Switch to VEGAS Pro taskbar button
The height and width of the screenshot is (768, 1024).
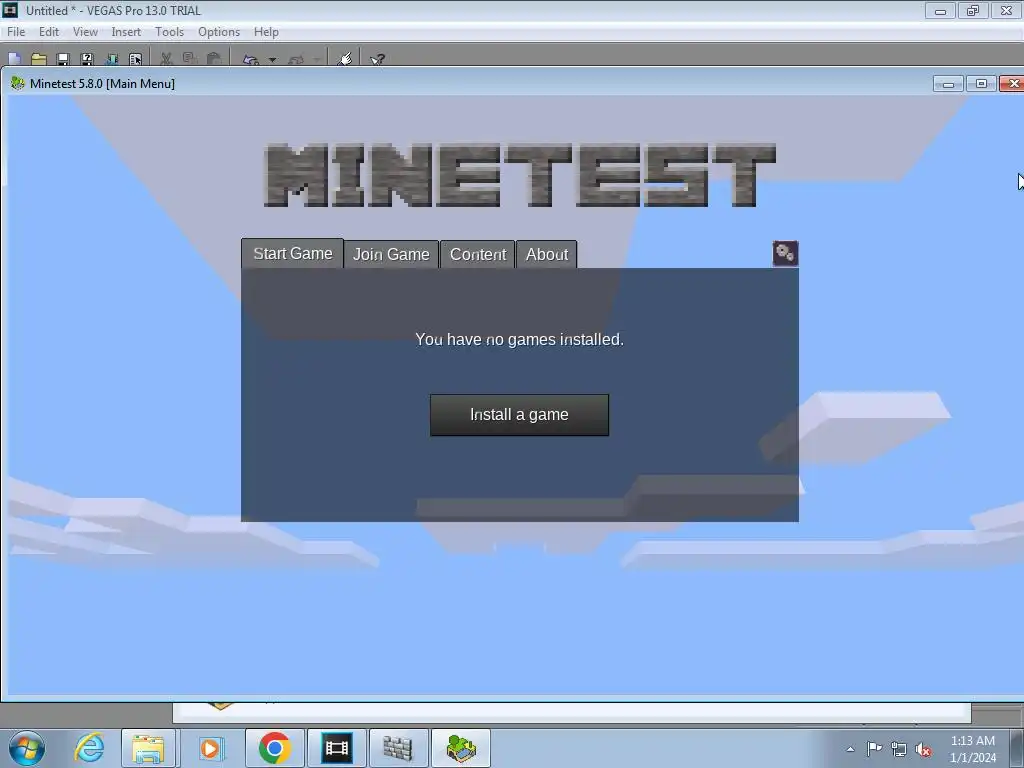tap(337, 748)
